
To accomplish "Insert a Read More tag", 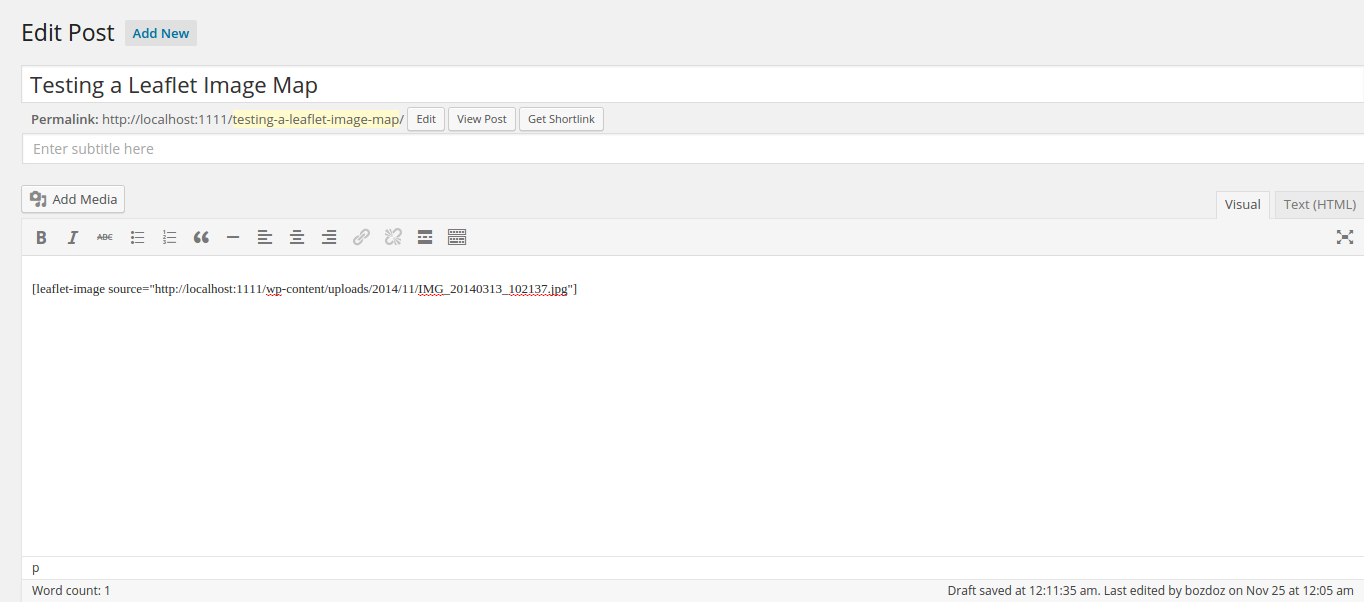I will pos(425,237).
